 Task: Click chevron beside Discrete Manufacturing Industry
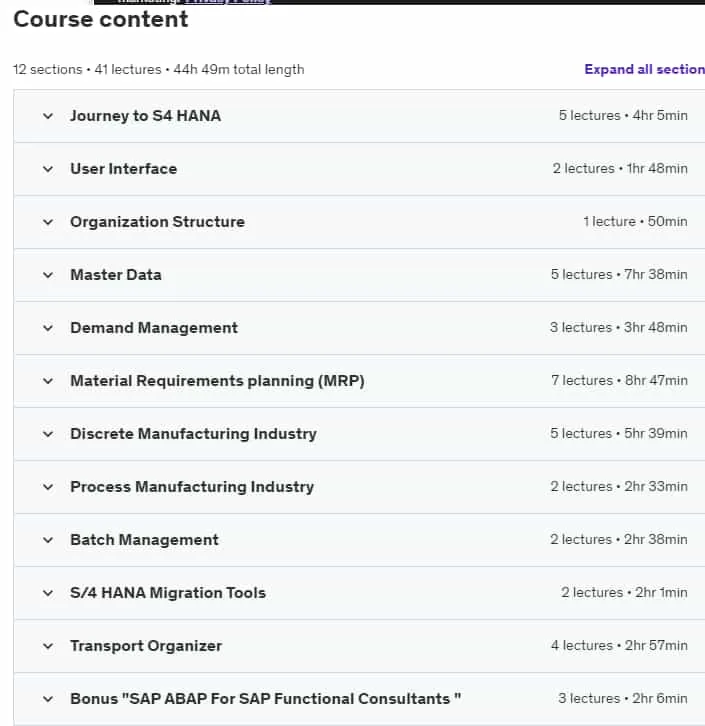coord(48,434)
